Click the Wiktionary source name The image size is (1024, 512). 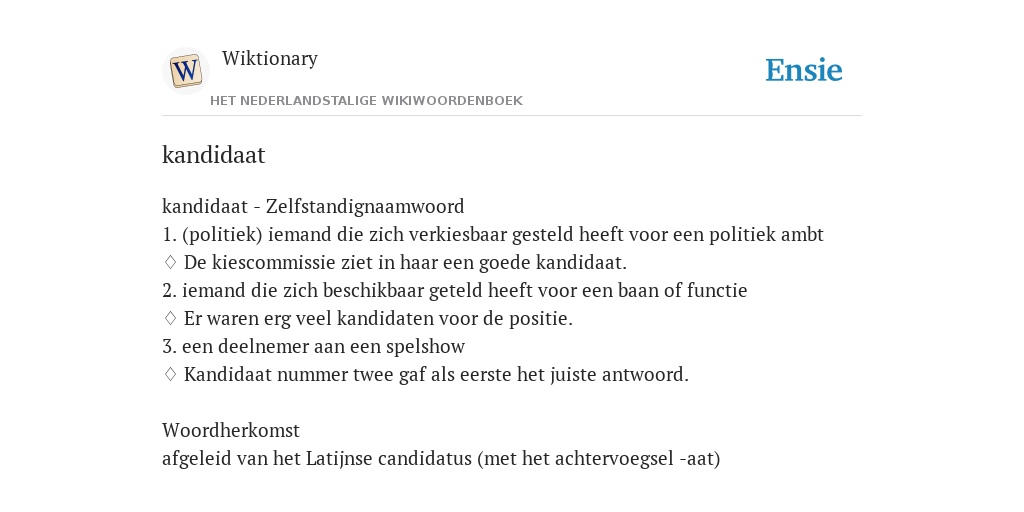[x=270, y=59]
